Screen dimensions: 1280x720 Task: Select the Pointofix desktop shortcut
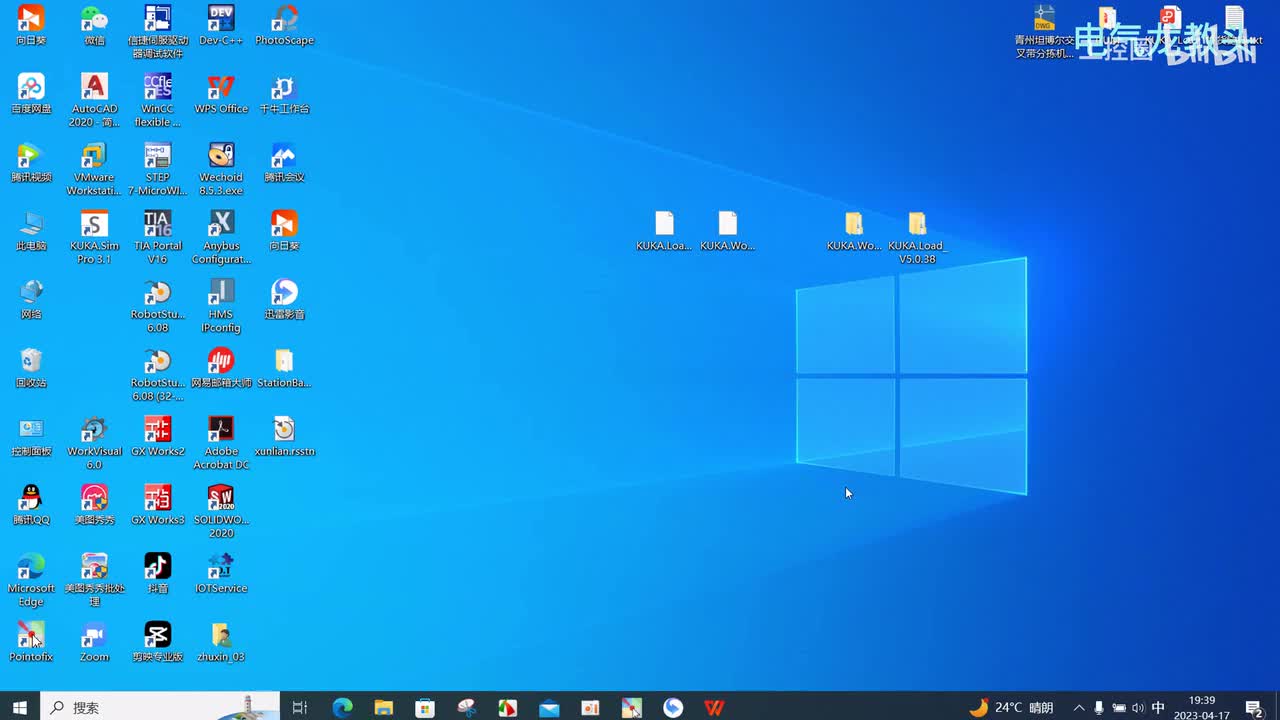pos(31,642)
